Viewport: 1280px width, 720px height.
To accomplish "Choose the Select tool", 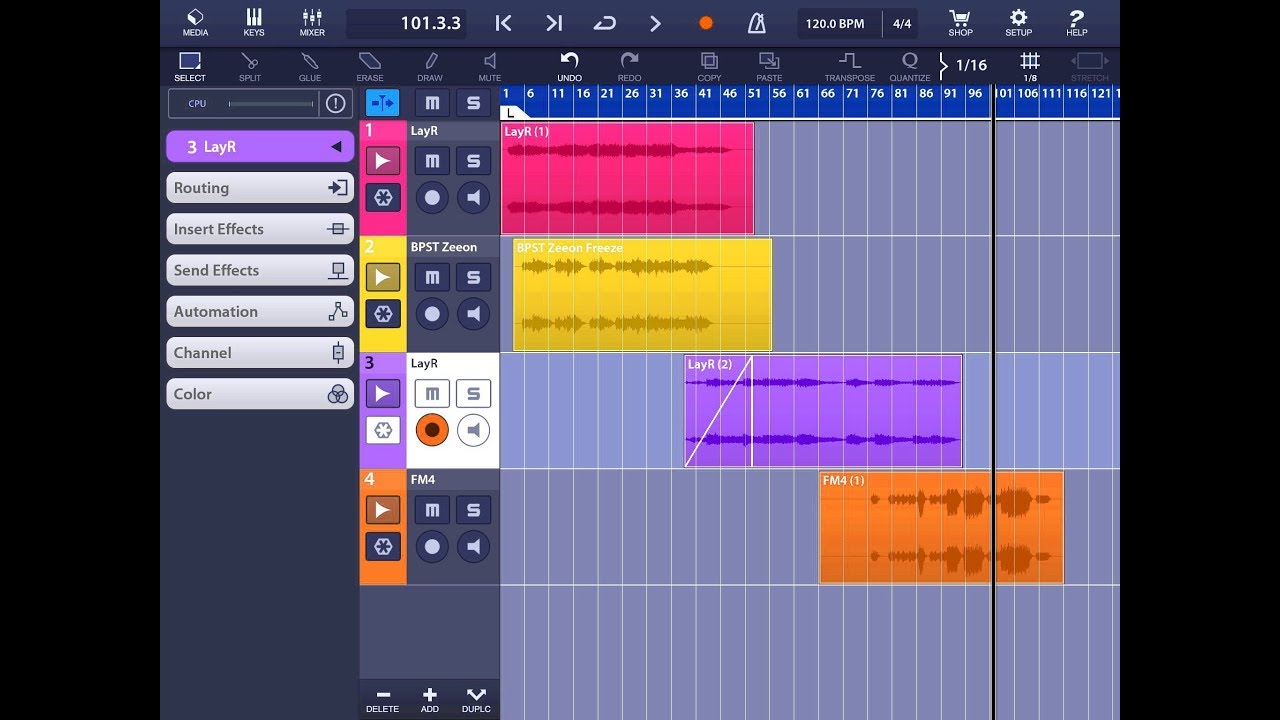I will tap(190, 67).
